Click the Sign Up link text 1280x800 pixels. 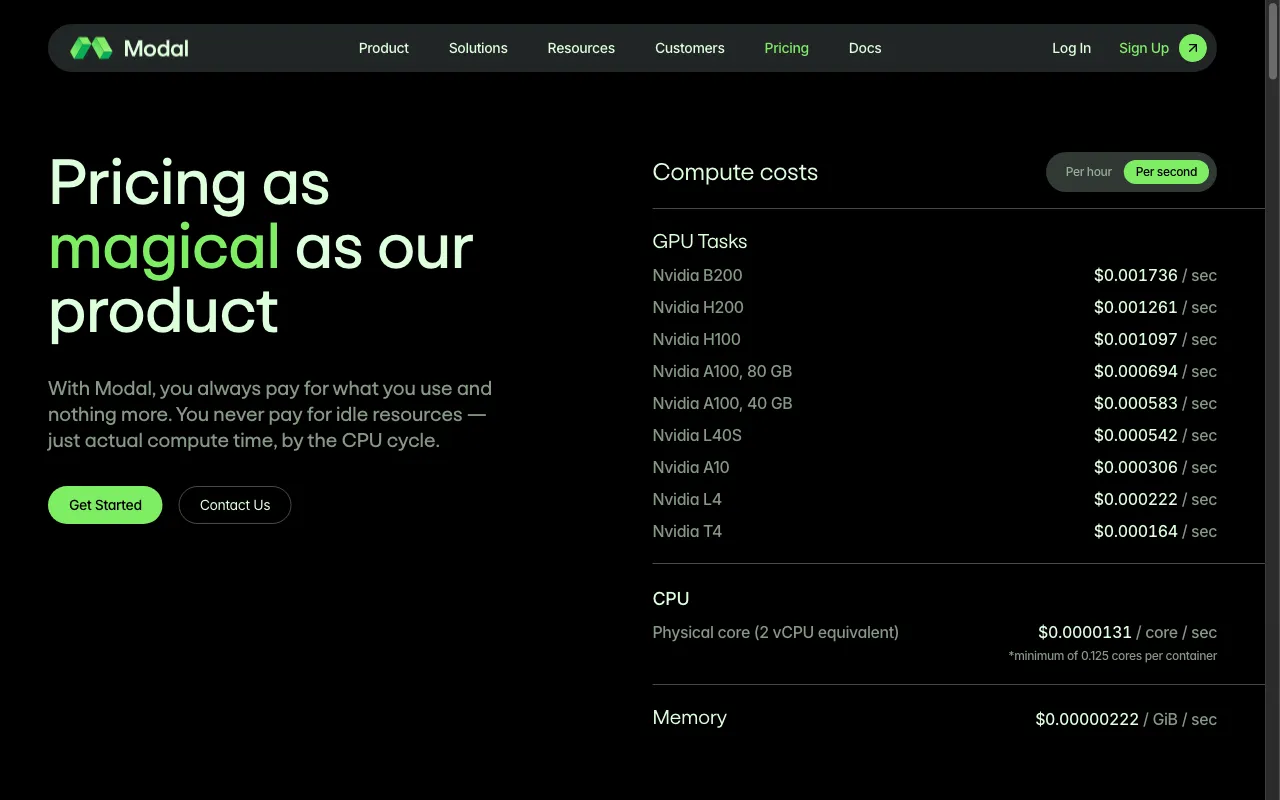tap(1144, 48)
